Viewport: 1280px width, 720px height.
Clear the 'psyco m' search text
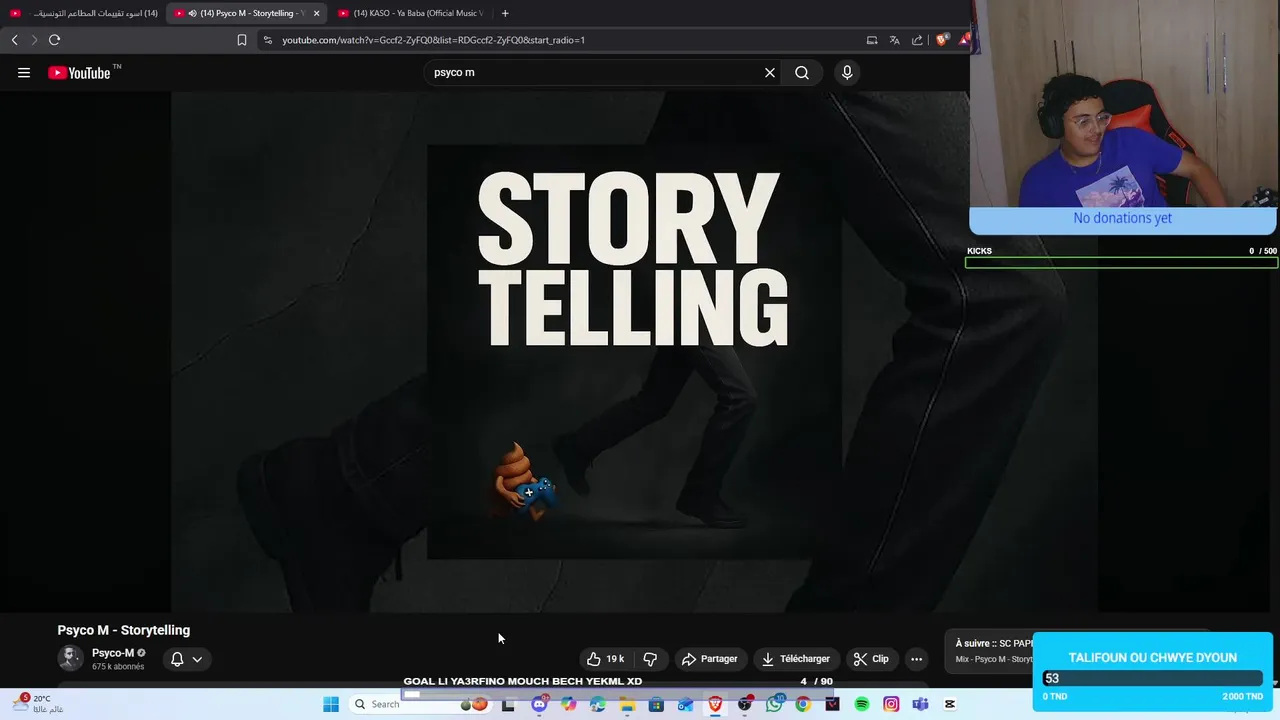770,72
